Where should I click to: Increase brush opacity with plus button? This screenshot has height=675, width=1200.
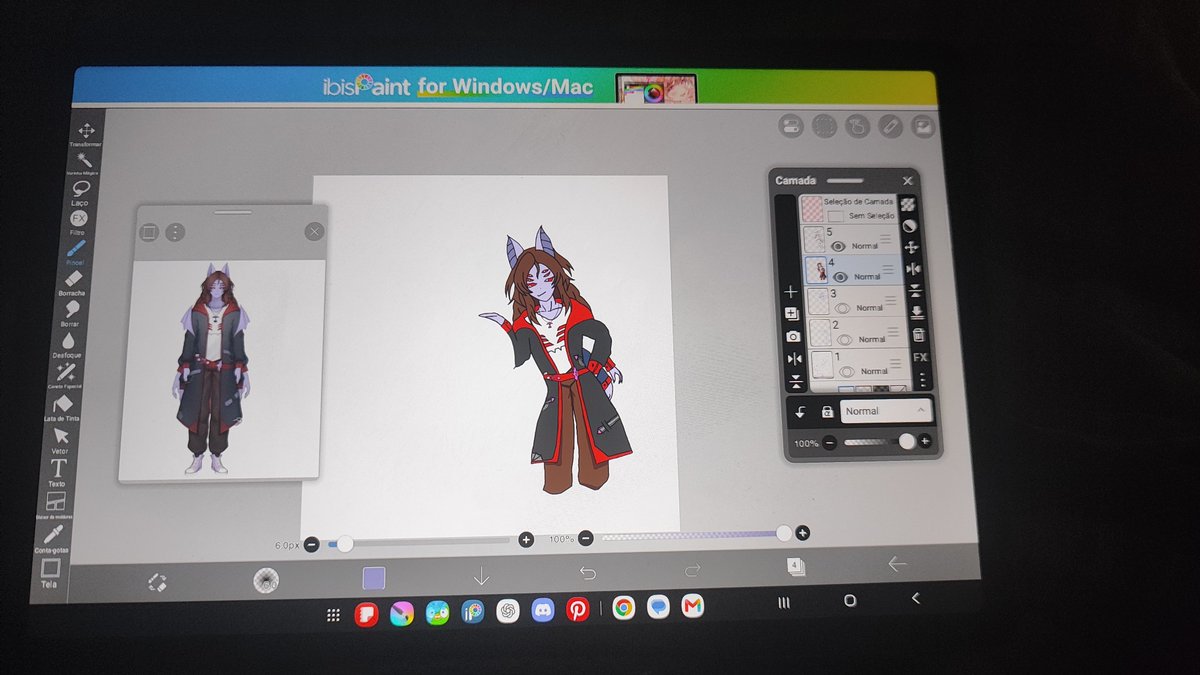click(x=802, y=533)
